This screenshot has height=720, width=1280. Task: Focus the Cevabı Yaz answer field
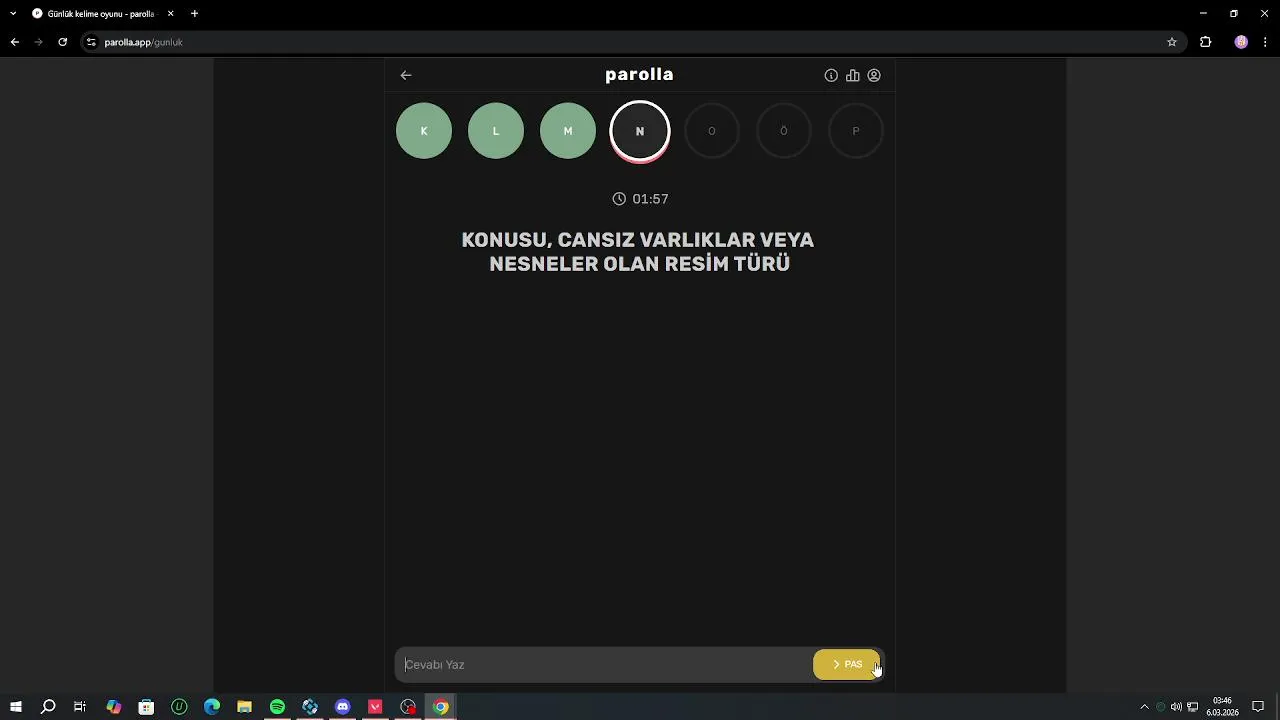click(x=604, y=665)
